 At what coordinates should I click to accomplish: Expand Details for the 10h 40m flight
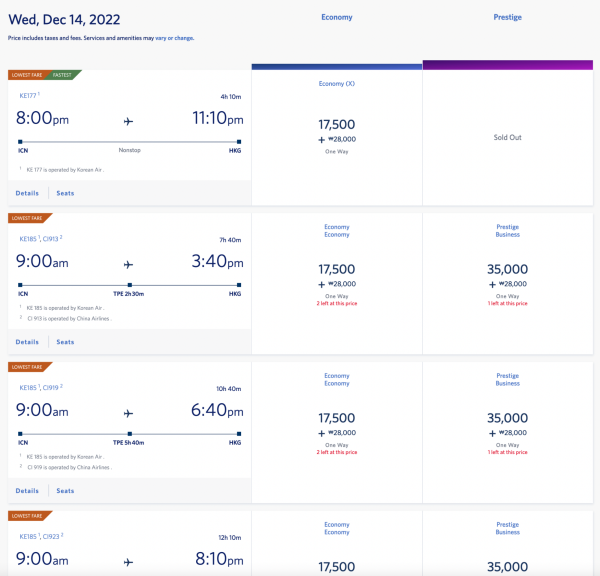pyautogui.click(x=27, y=491)
